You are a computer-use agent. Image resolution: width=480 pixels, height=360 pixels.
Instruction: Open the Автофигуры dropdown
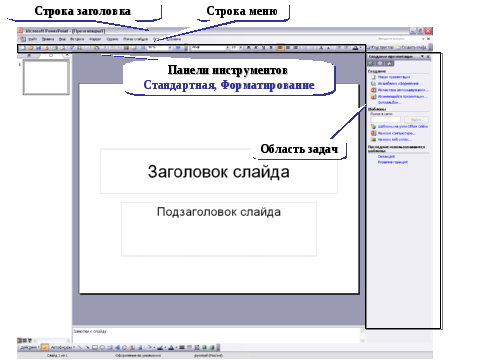(x=63, y=347)
